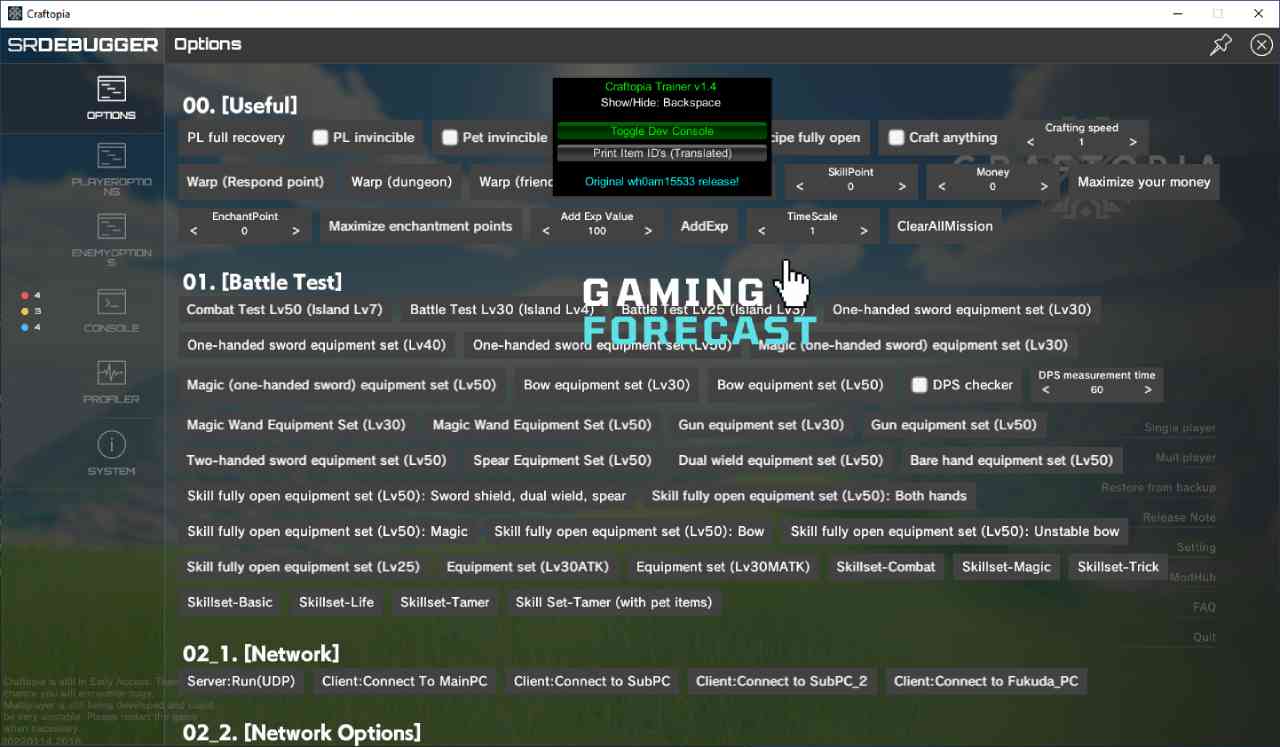Viewport: 1280px width, 747px height.
Task: Click Server:Run(UDP) button
Action: 241,682
